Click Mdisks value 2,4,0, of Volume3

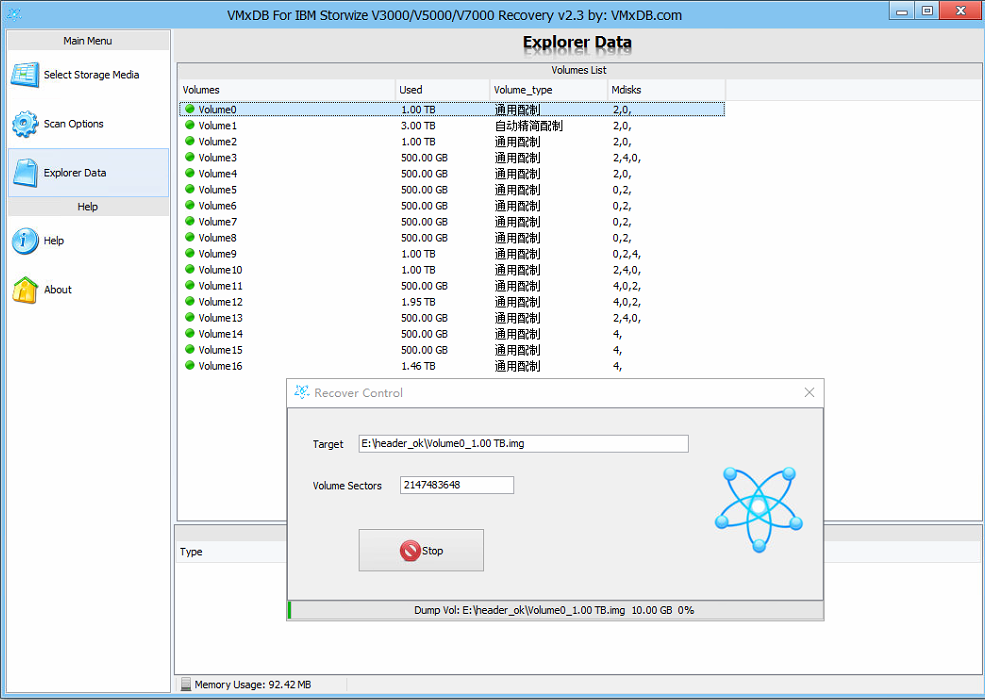[627, 158]
